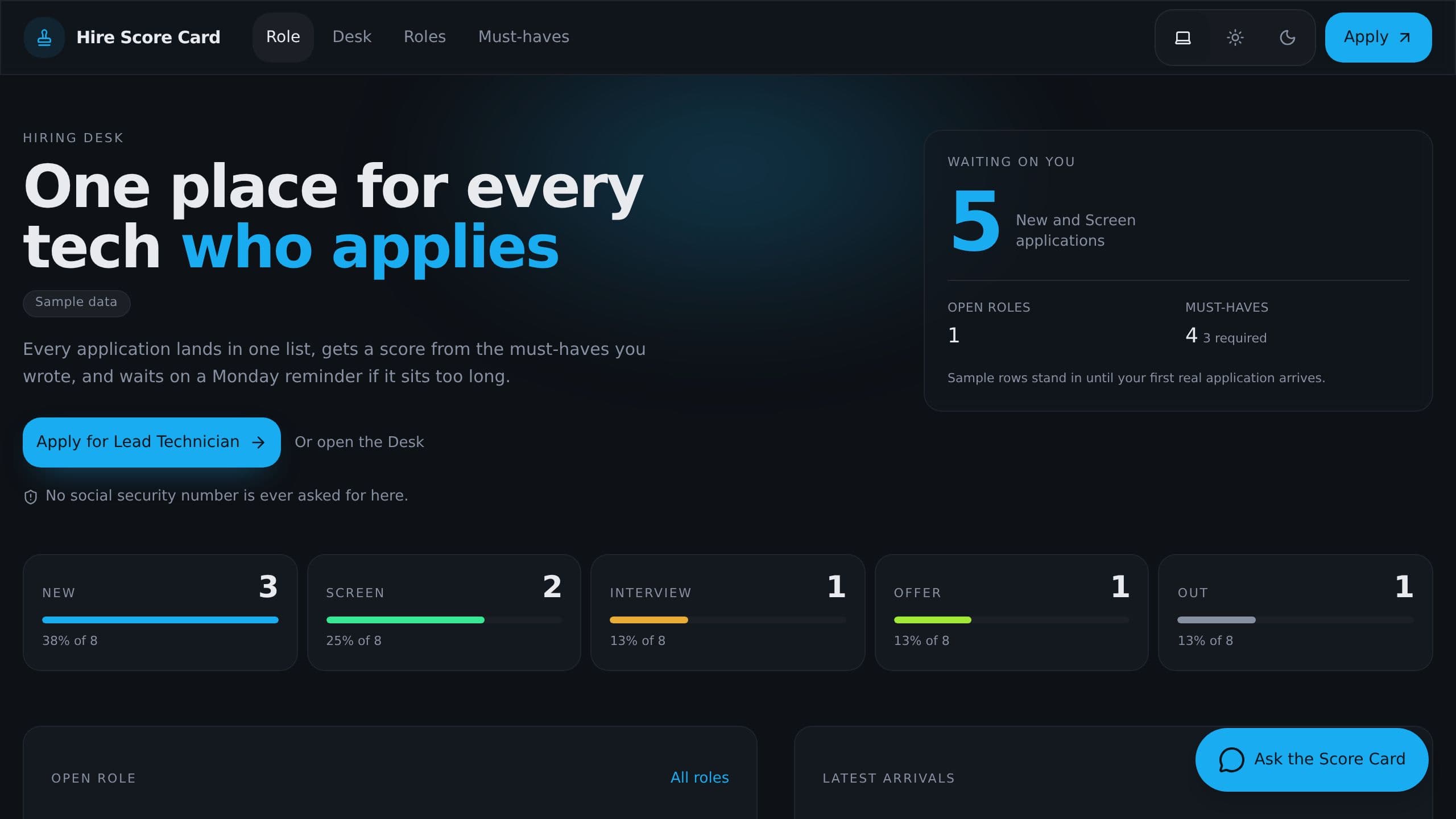Click the '25% of 8' text

tap(354, 641)
